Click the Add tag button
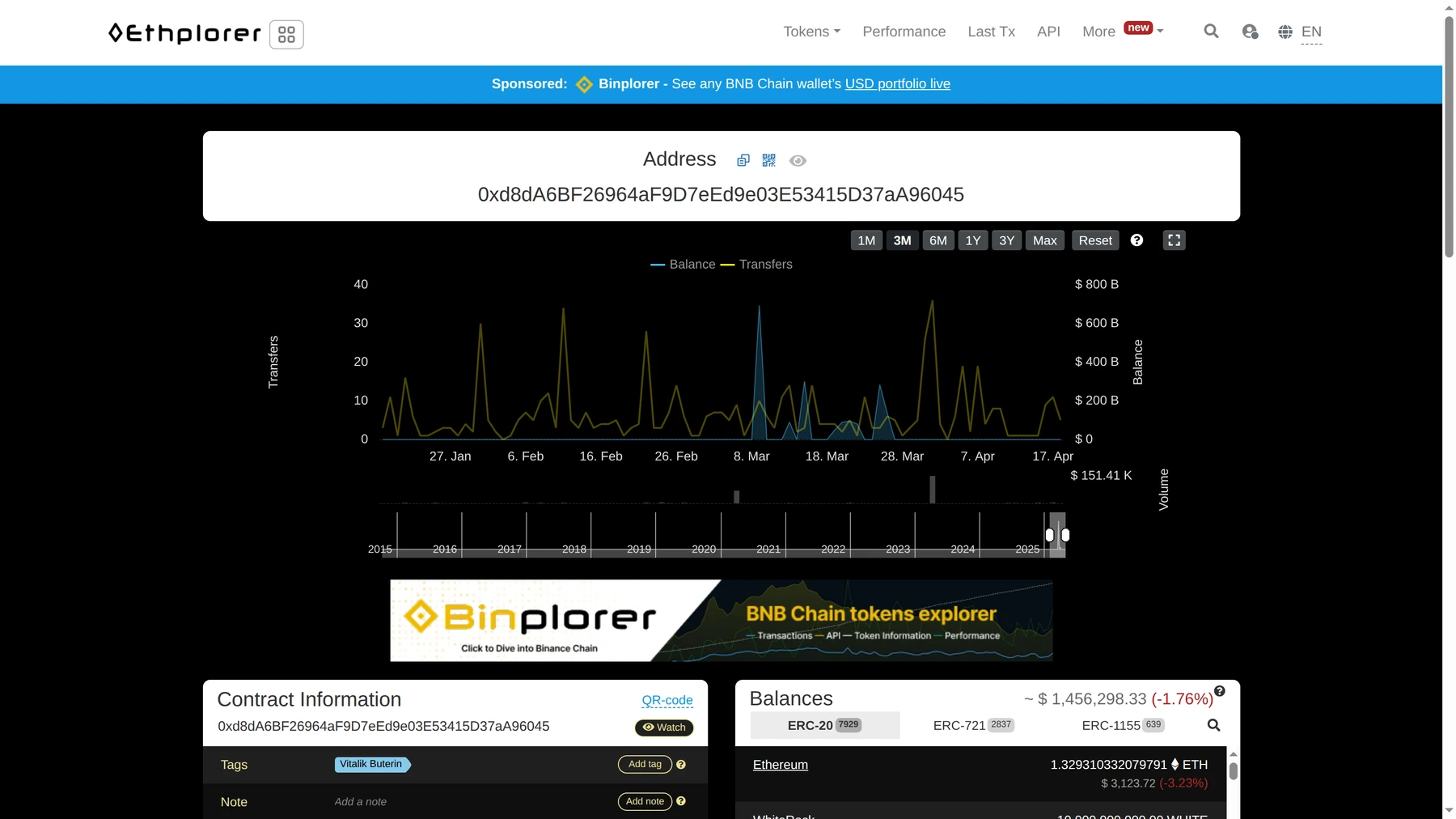This screenshot has height=819, width=1456. [x=645, y=764]
